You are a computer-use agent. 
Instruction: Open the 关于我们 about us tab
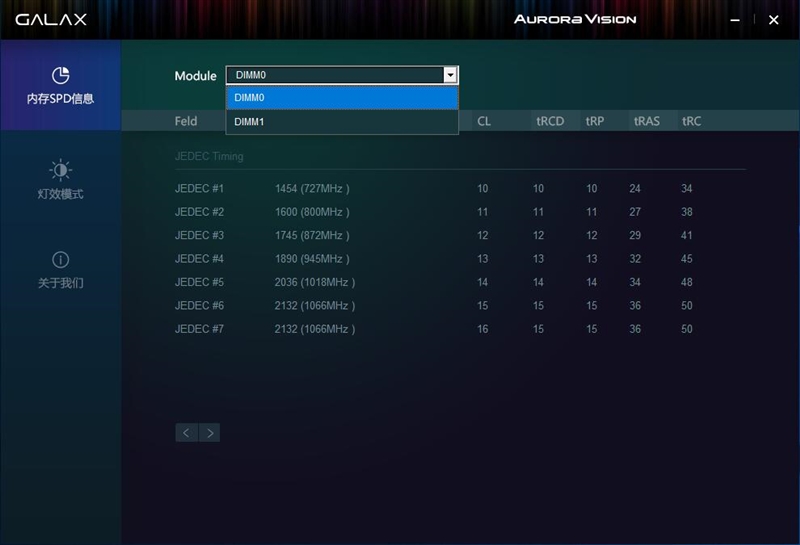coord(60,269)
